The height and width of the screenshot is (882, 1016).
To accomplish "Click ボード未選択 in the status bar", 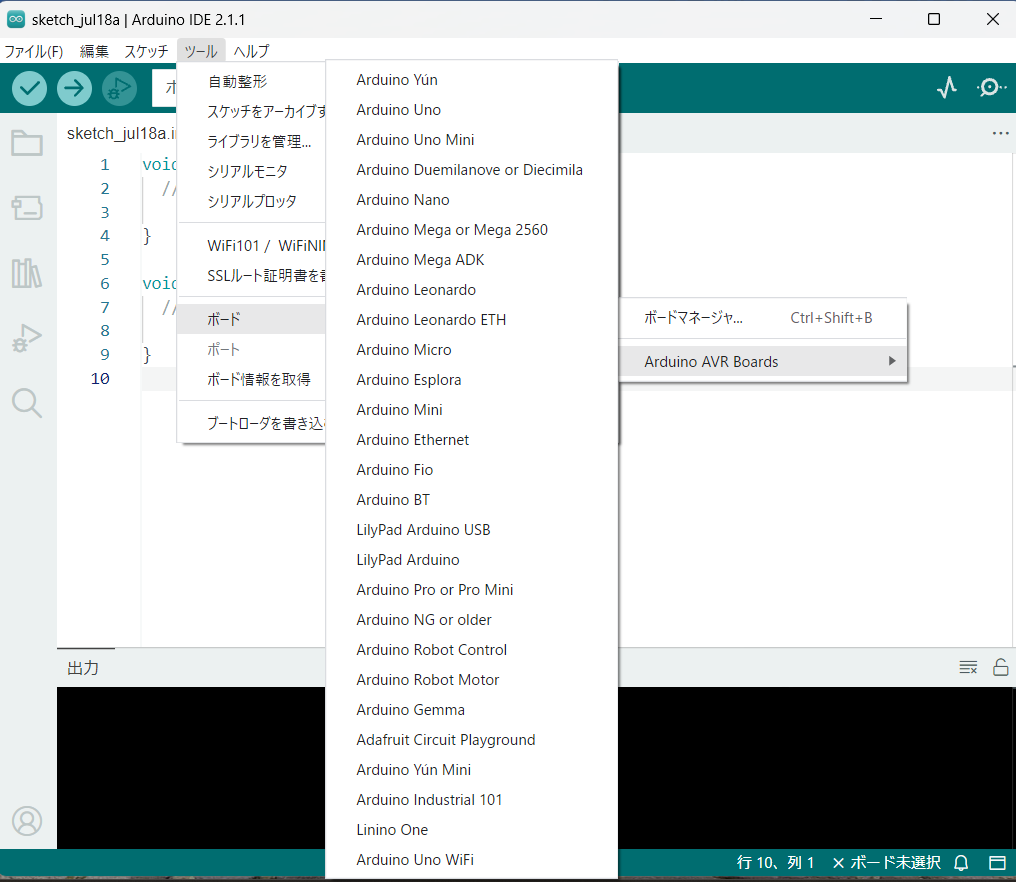I will coord(886,862).
